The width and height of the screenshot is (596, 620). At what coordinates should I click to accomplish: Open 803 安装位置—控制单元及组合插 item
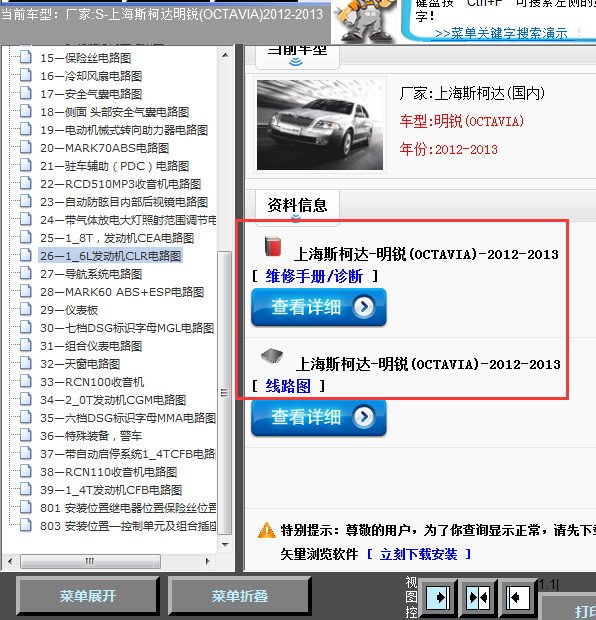[x=128, y=526]
